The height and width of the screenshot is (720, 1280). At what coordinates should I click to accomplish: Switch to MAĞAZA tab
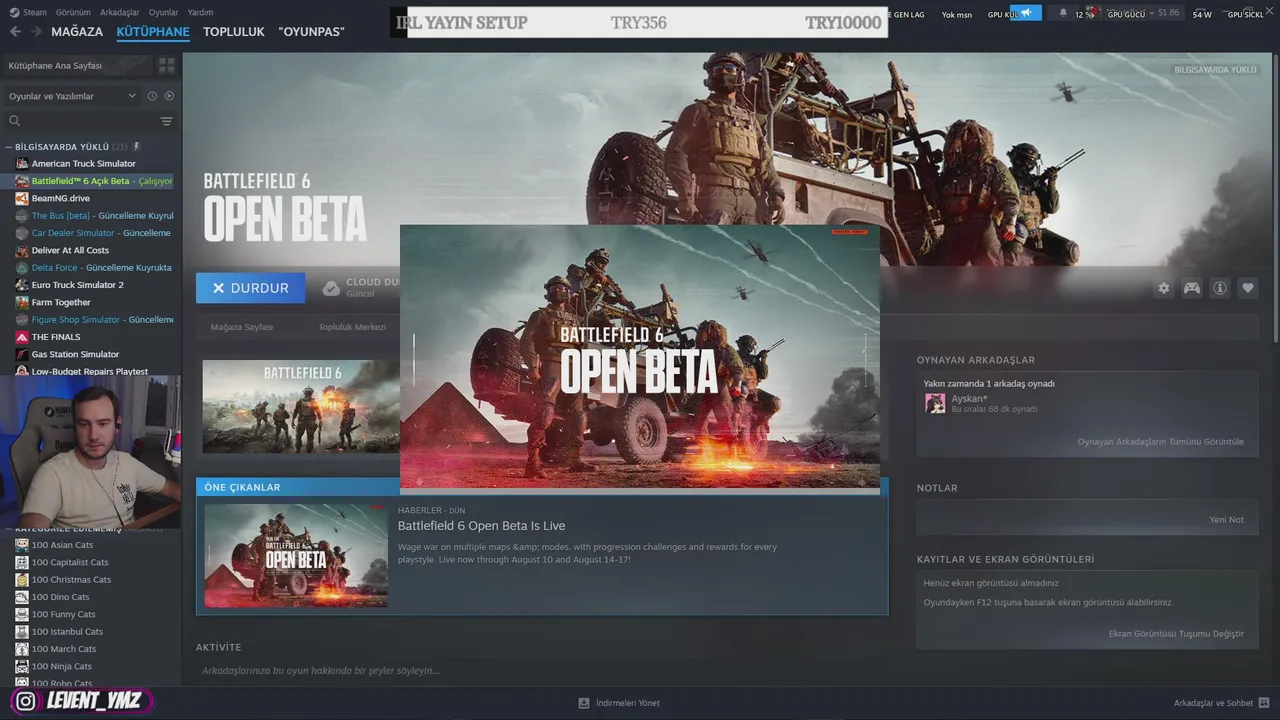pyautogui.click(x=77, y=31)
